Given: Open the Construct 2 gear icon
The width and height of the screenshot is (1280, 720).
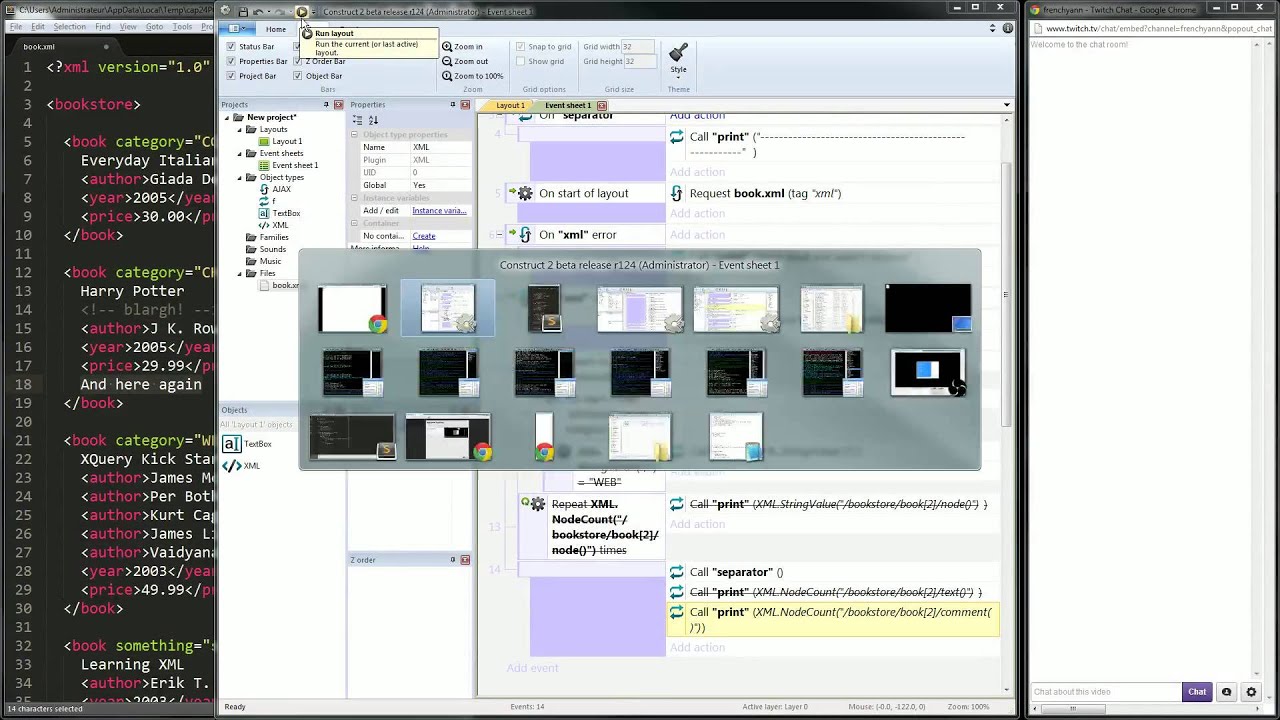Looking at the screenshot, I should click(225, 11).
